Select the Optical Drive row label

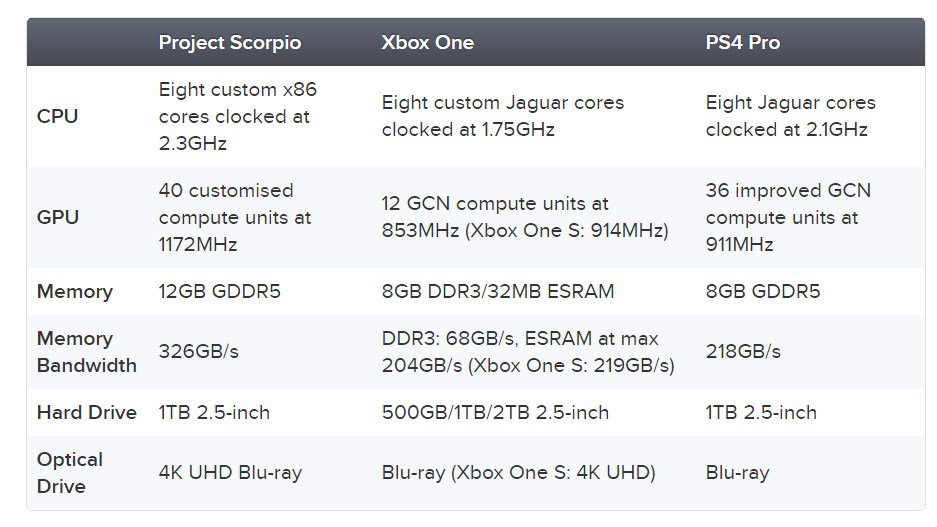click(69, 473)
